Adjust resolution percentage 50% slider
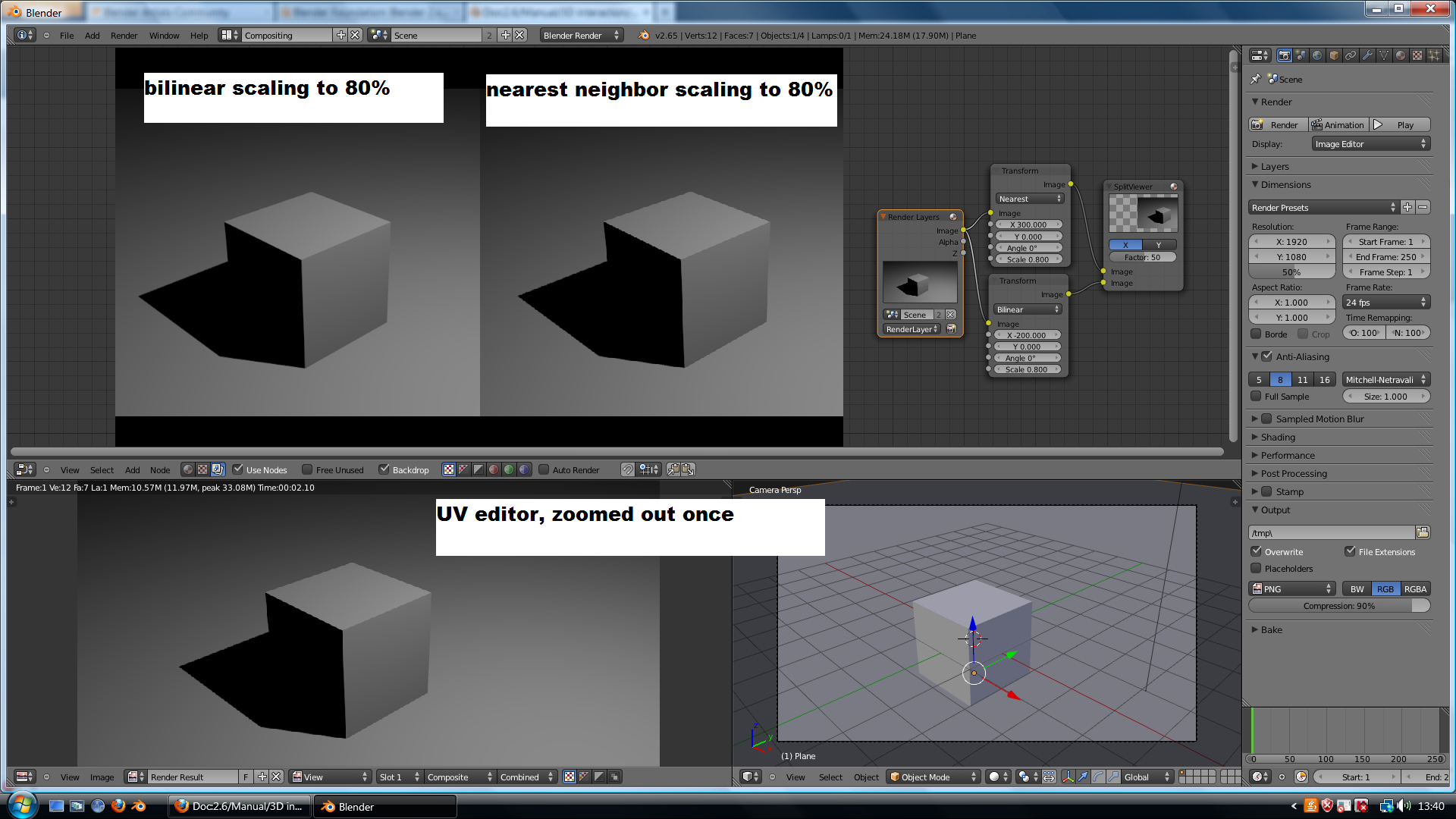1456x819 pixels. pos(1291,271)
